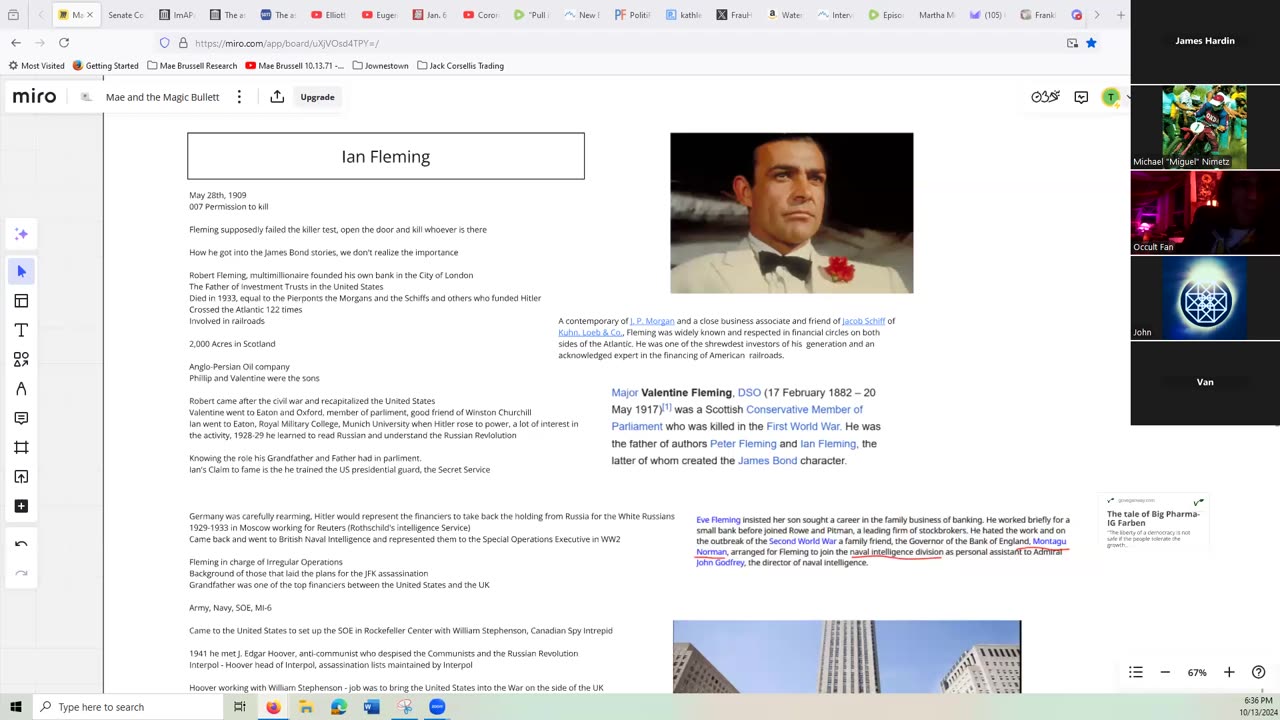Switch to the Politik browser tab
1280x720 pixels.
[x=633, y=15]
